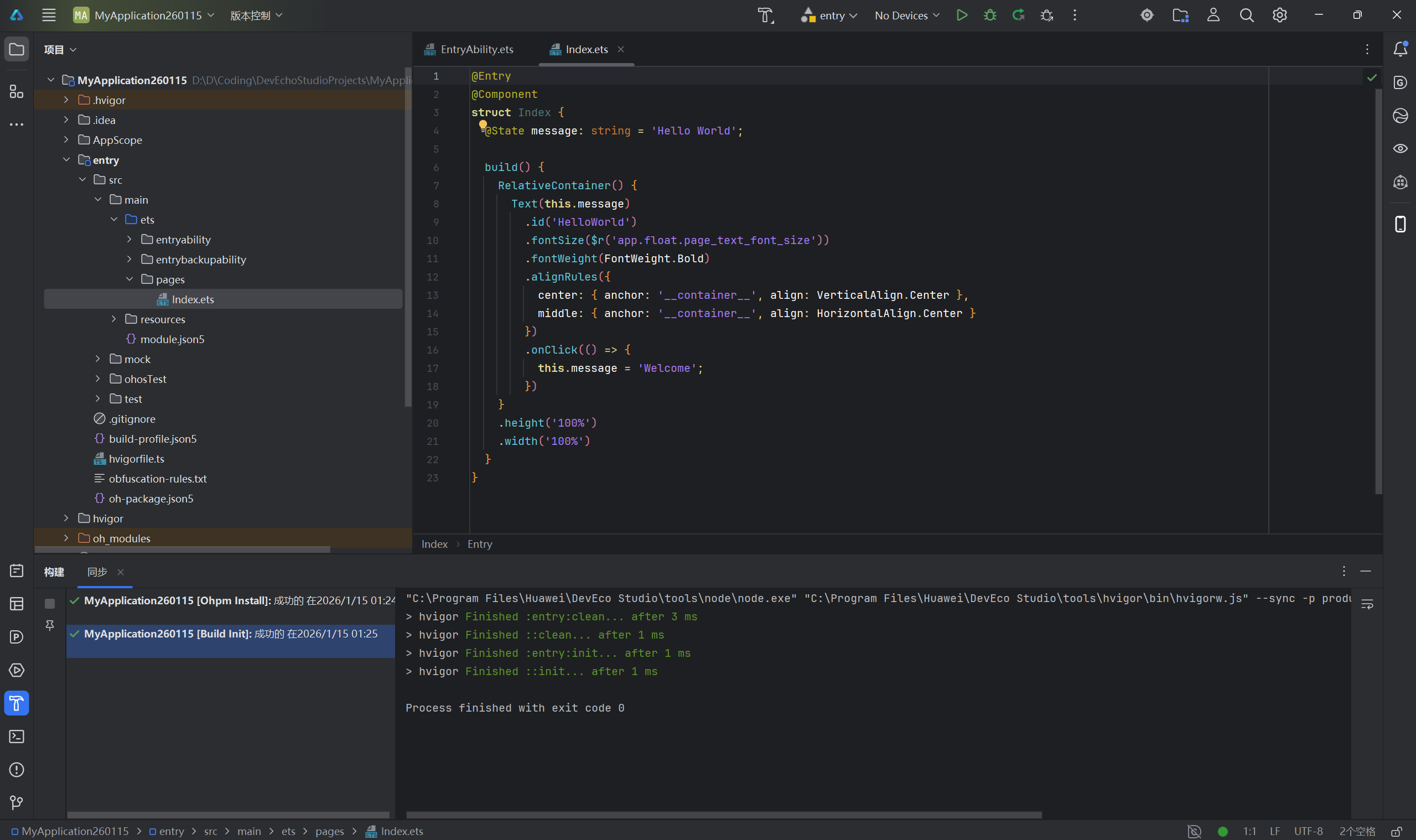1416x840 pixels.
Task: Open the Settings gear icon
Action: tap(1279, 15)
